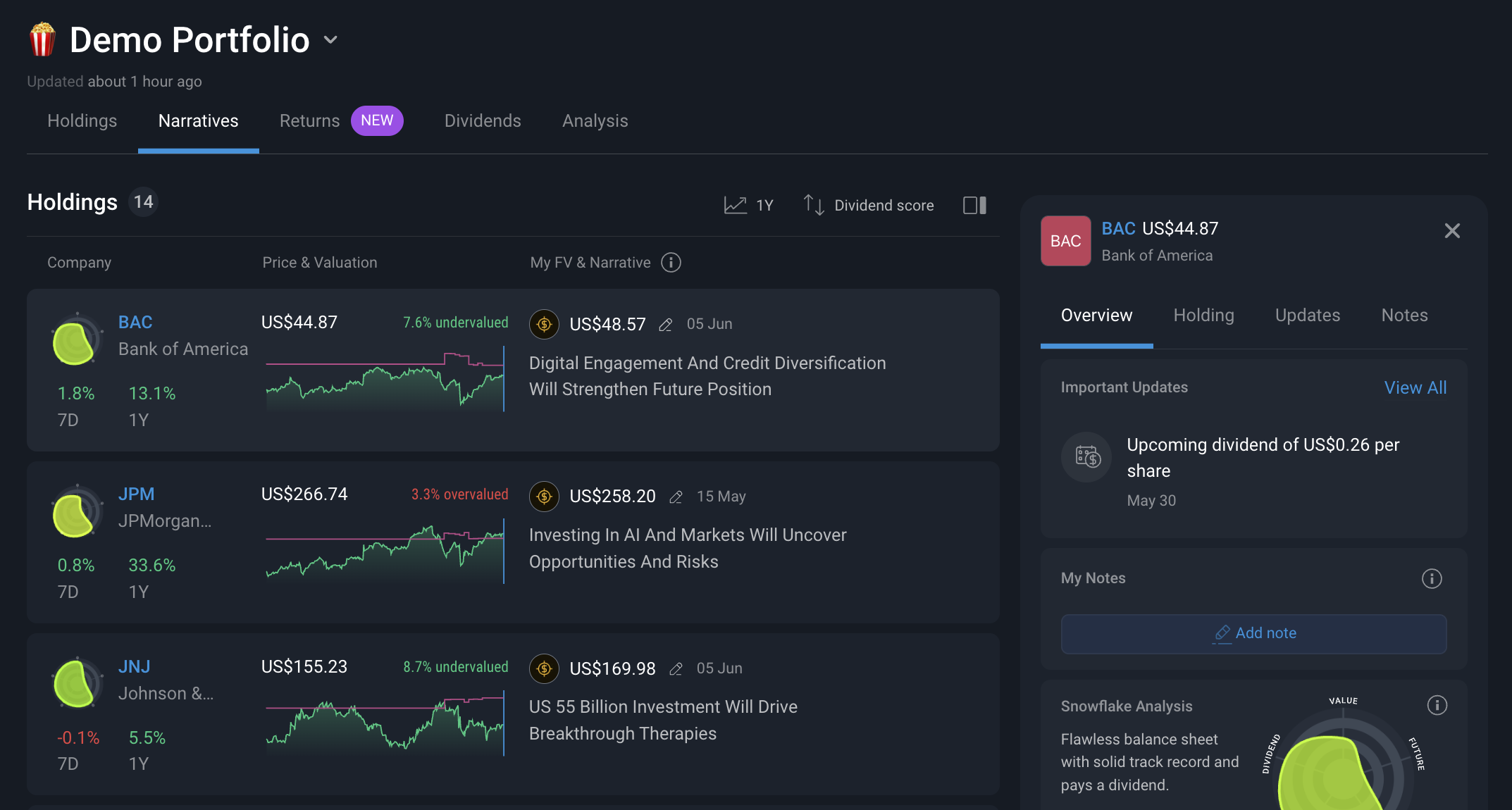Click the edit pencil beside JPM fair value US$258.20
The width and height of the screenshot is (1512, 810).
tap(676, 497)
